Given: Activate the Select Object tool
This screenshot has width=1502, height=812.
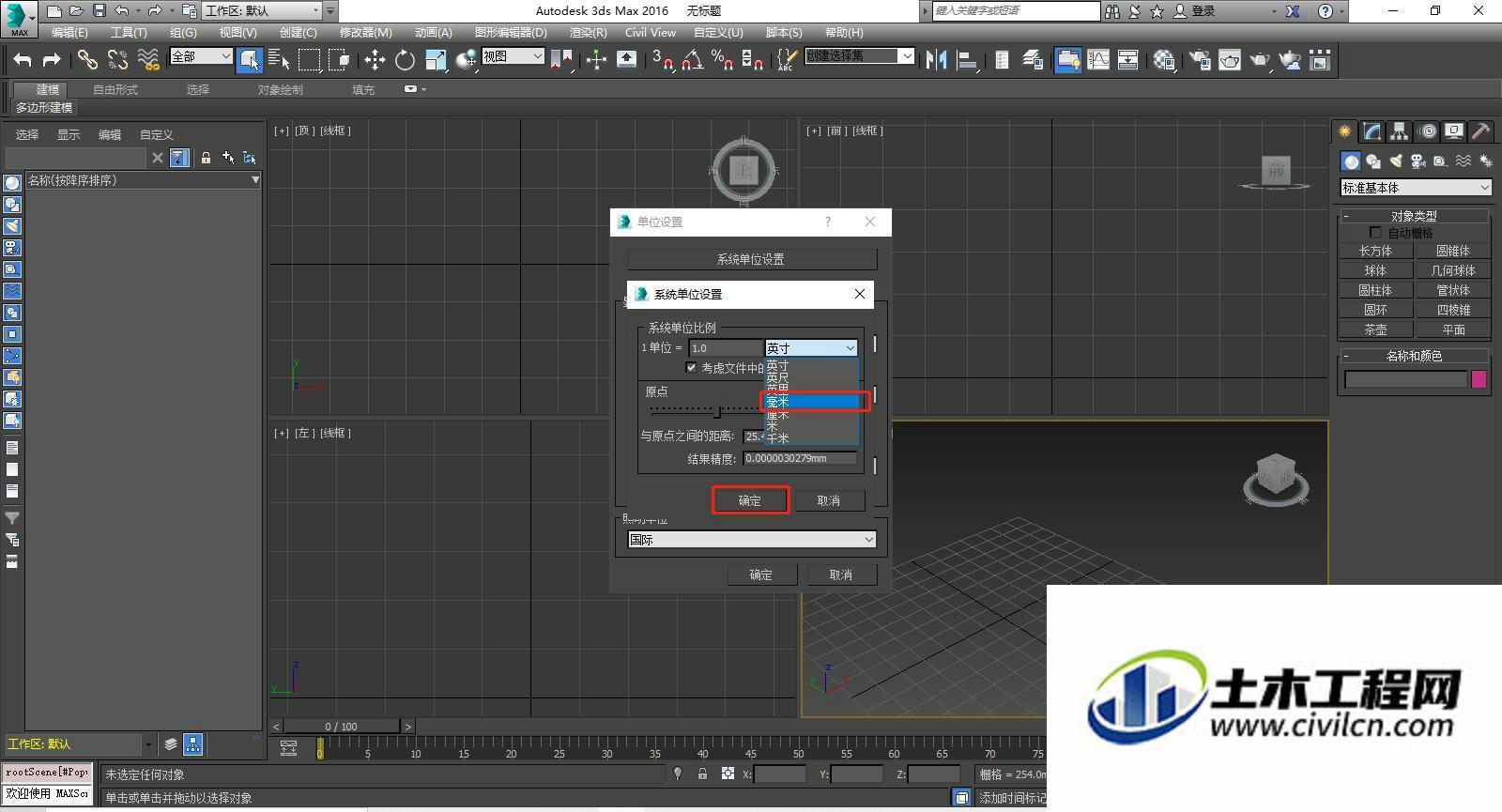Looking at the screenshot, I should pyautogui.click(x=249, y=60).
